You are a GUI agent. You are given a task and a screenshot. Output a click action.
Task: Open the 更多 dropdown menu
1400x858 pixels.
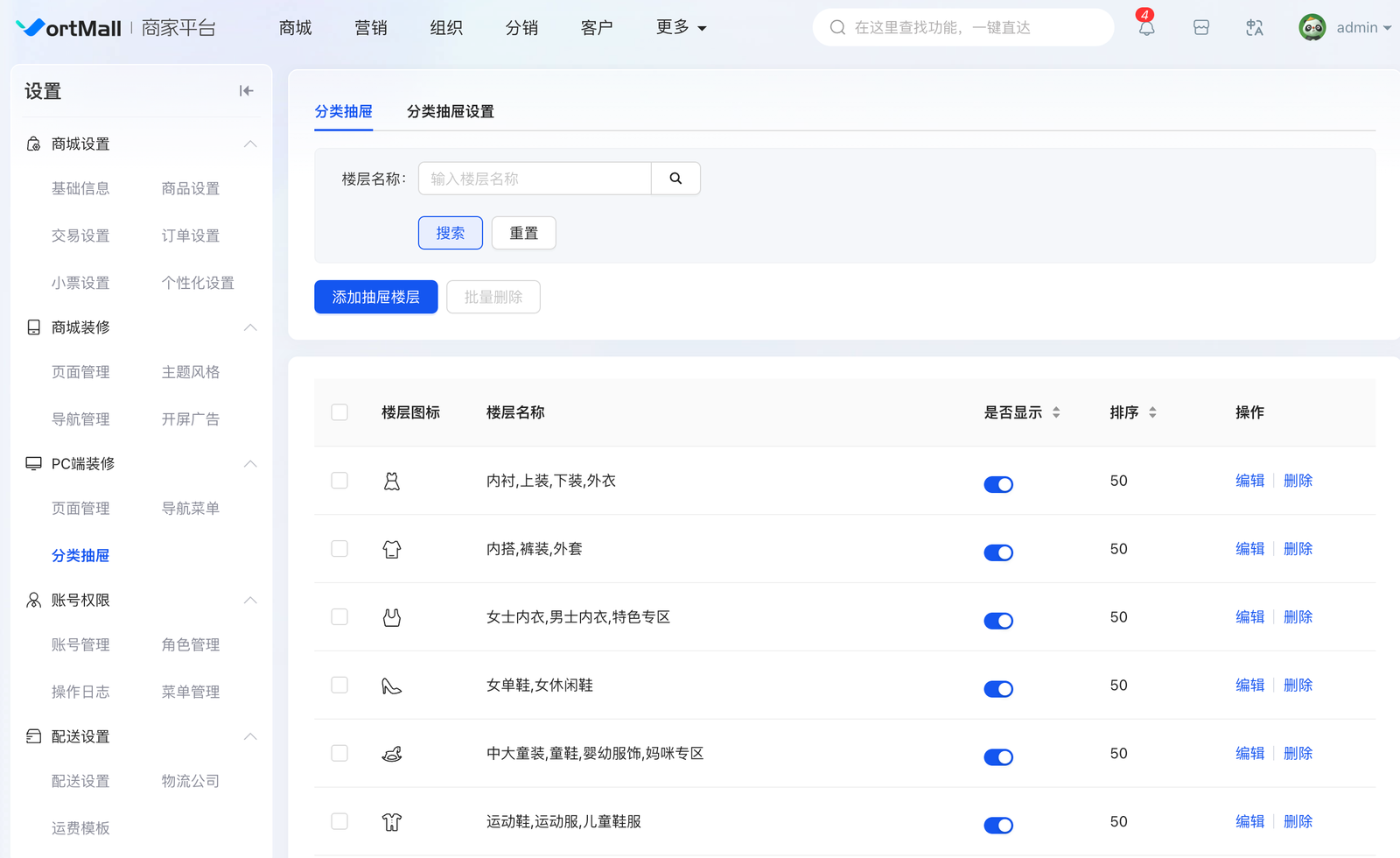[681, 28]
